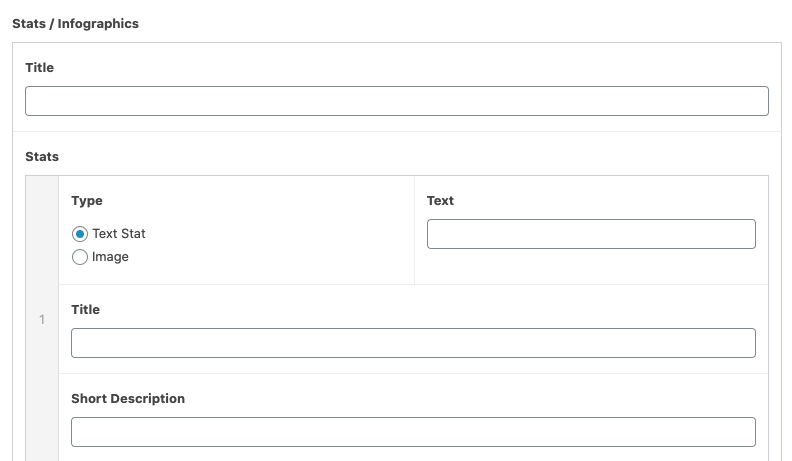Choose the "Image" radio button
792x461 pixels.
[80, 257]
